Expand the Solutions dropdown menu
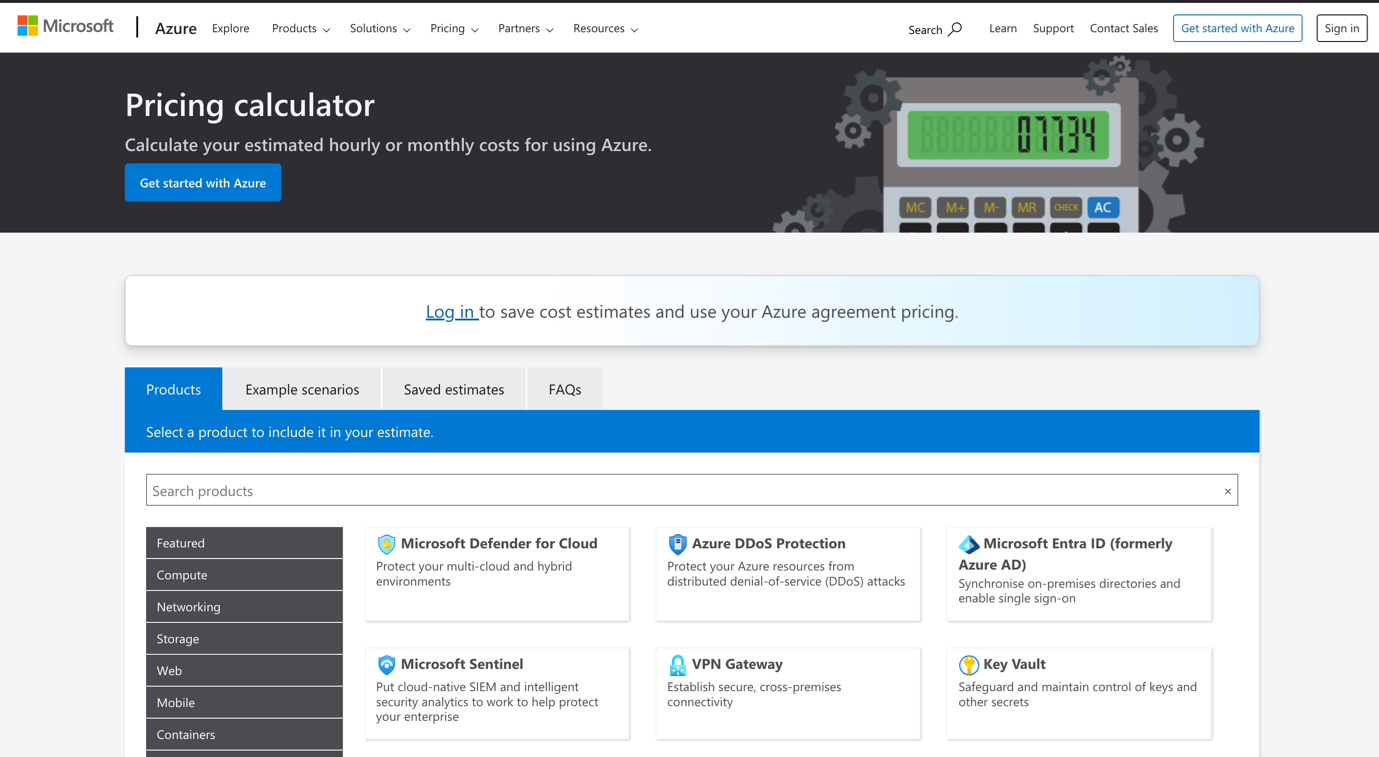The image size is (1379, 757). pos(380,28)
